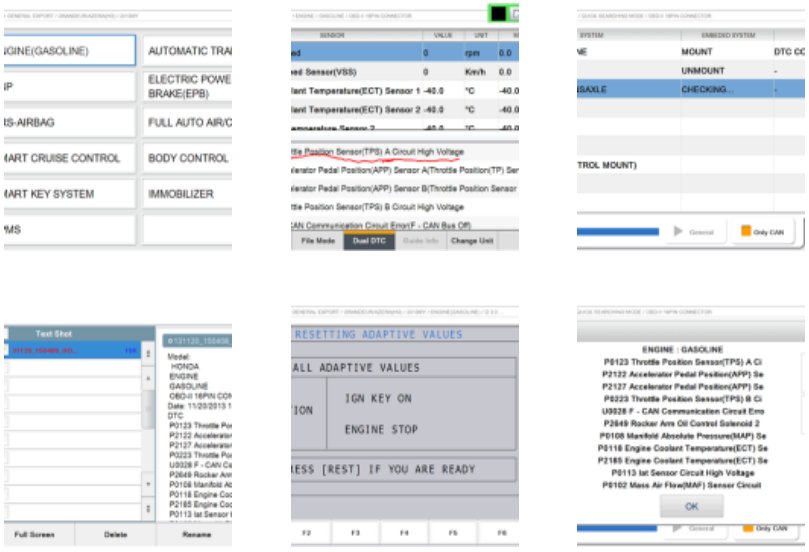Jump to top with Text Shot double-up arrow
The height and width of the screenshot is (552, 809).
[x=148, y=353]
